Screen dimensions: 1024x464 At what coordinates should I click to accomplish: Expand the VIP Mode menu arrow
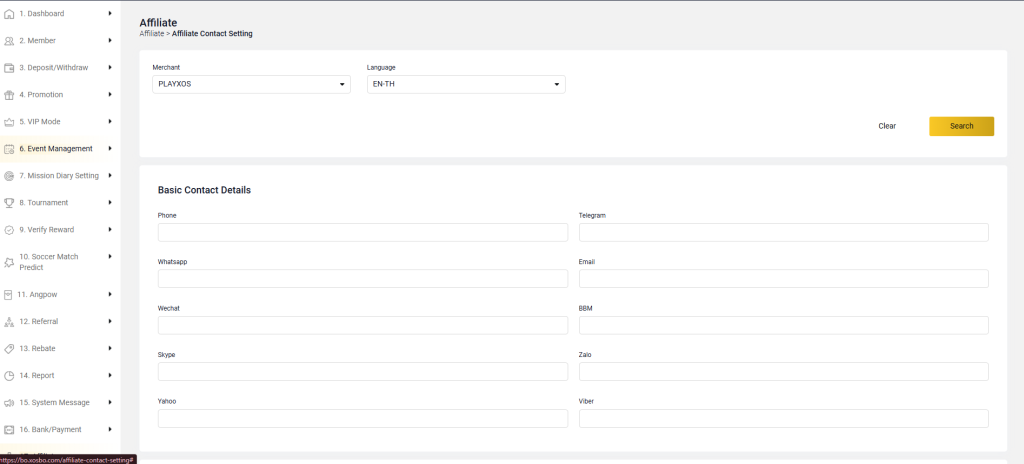[110, 122]
